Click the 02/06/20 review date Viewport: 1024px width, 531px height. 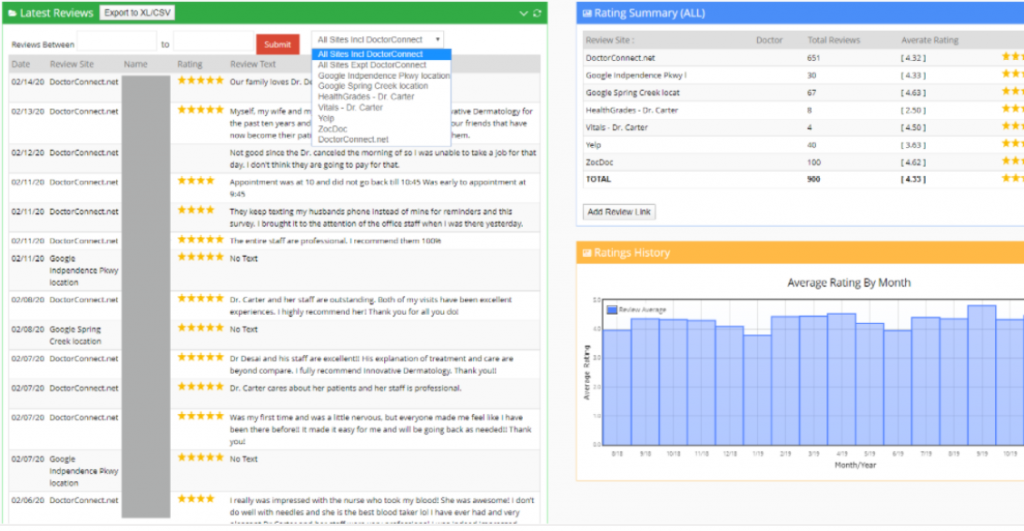point(27,500)
